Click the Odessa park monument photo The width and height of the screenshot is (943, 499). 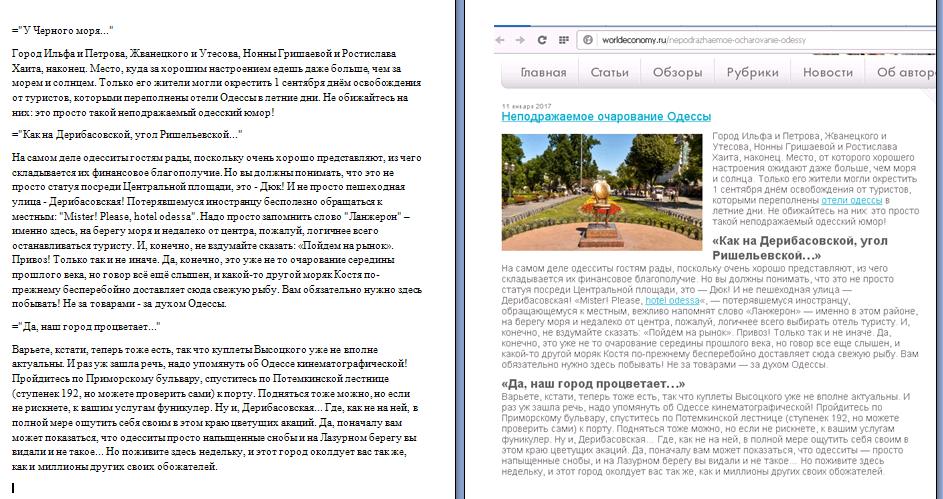(602, 192)
